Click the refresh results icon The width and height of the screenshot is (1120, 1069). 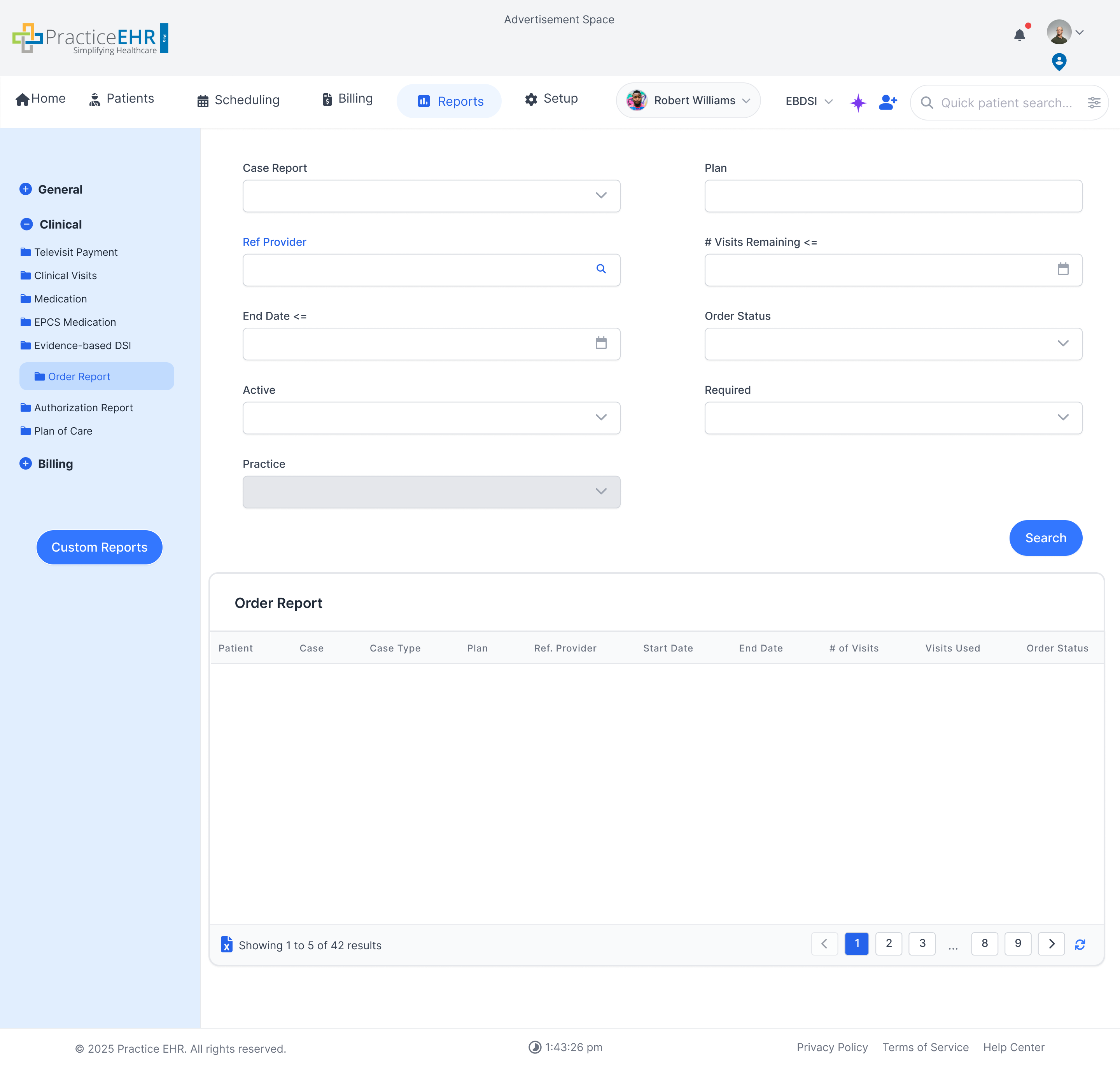pos(1080,944)
